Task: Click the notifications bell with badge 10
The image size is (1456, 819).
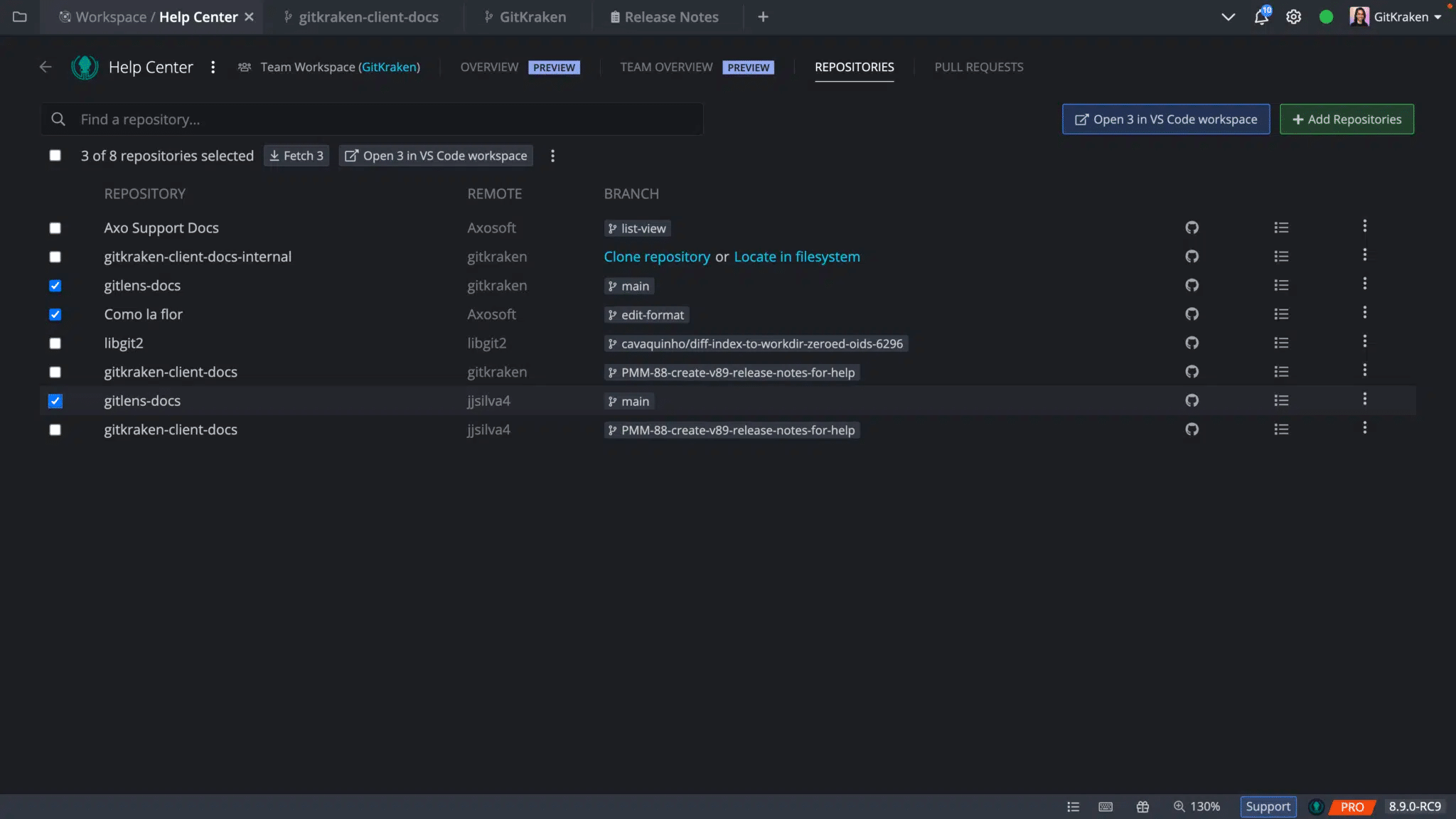Action: coord(1261,16)
